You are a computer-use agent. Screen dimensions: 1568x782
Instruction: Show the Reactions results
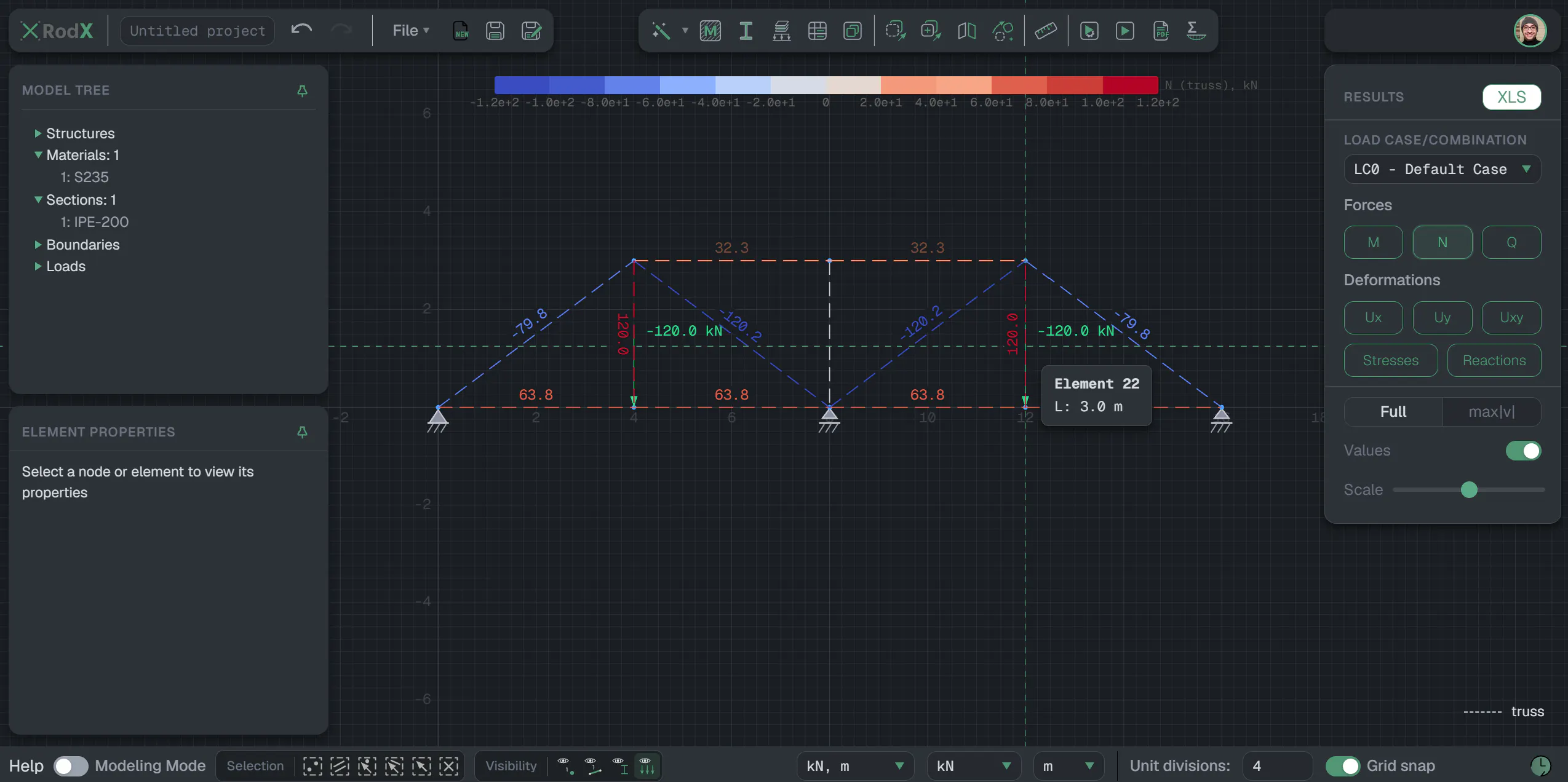(1494, 360)
